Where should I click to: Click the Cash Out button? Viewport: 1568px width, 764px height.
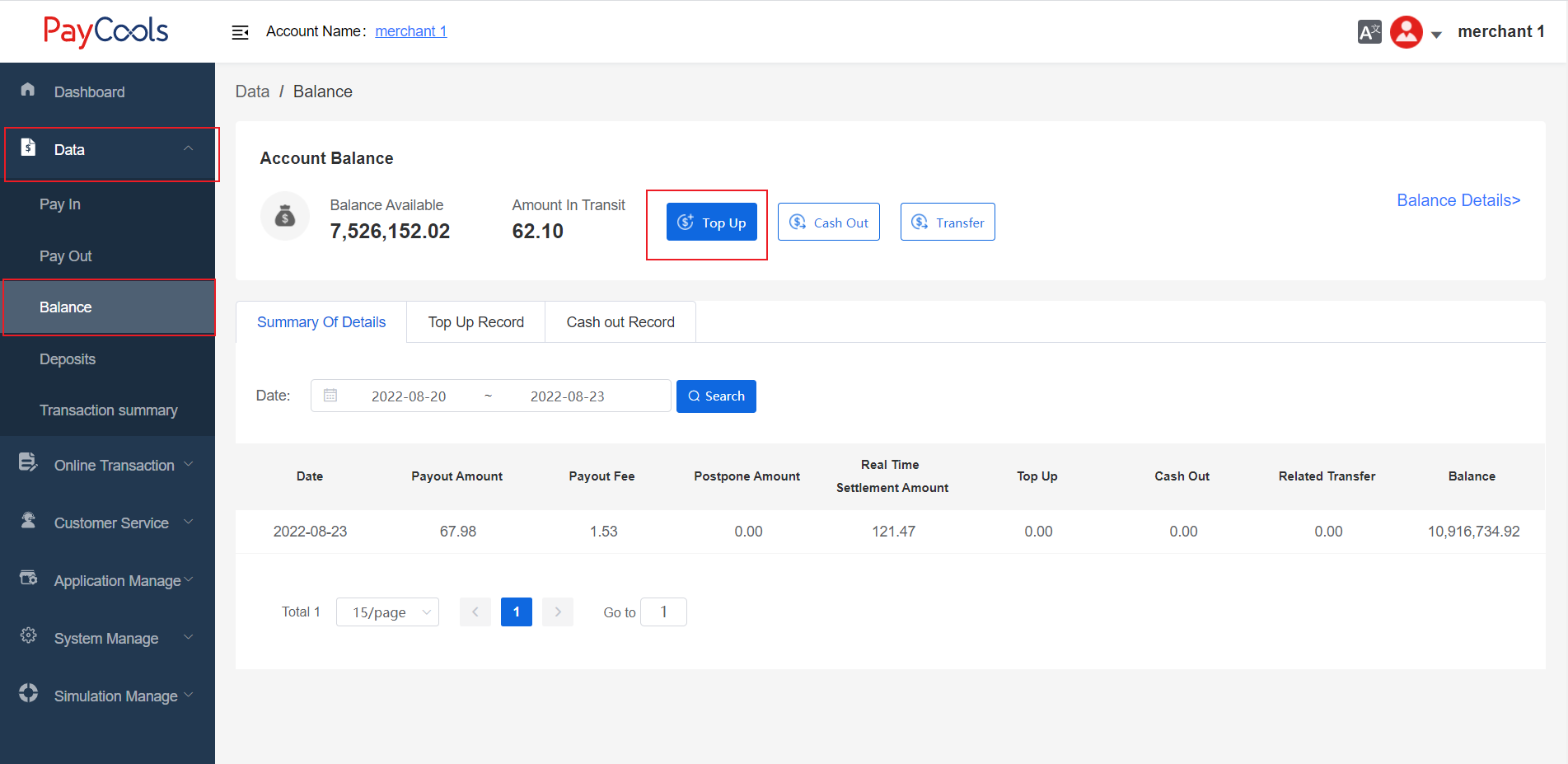(x=828, y=223)
